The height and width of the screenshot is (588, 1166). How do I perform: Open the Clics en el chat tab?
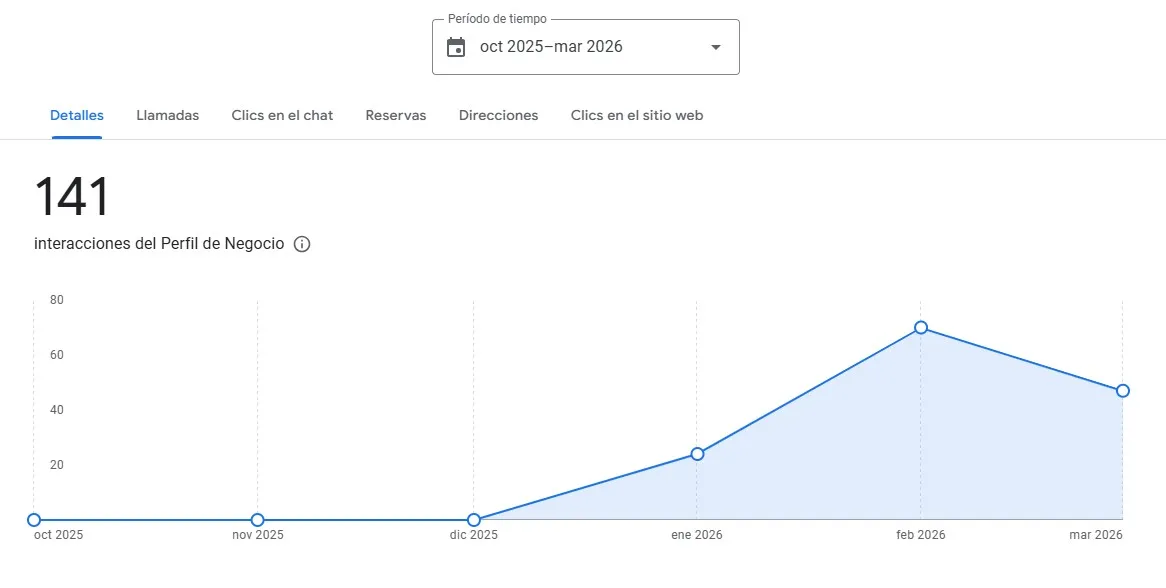click(x=282, y=115)
